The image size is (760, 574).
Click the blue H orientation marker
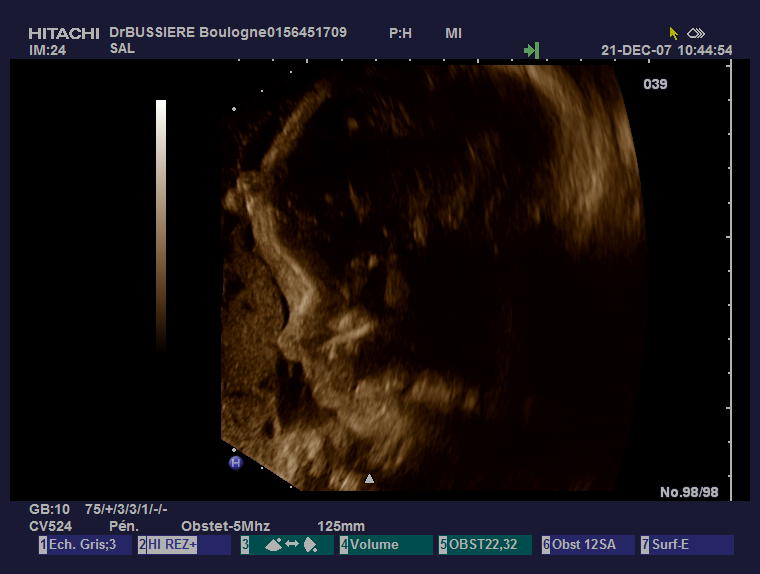236,463
